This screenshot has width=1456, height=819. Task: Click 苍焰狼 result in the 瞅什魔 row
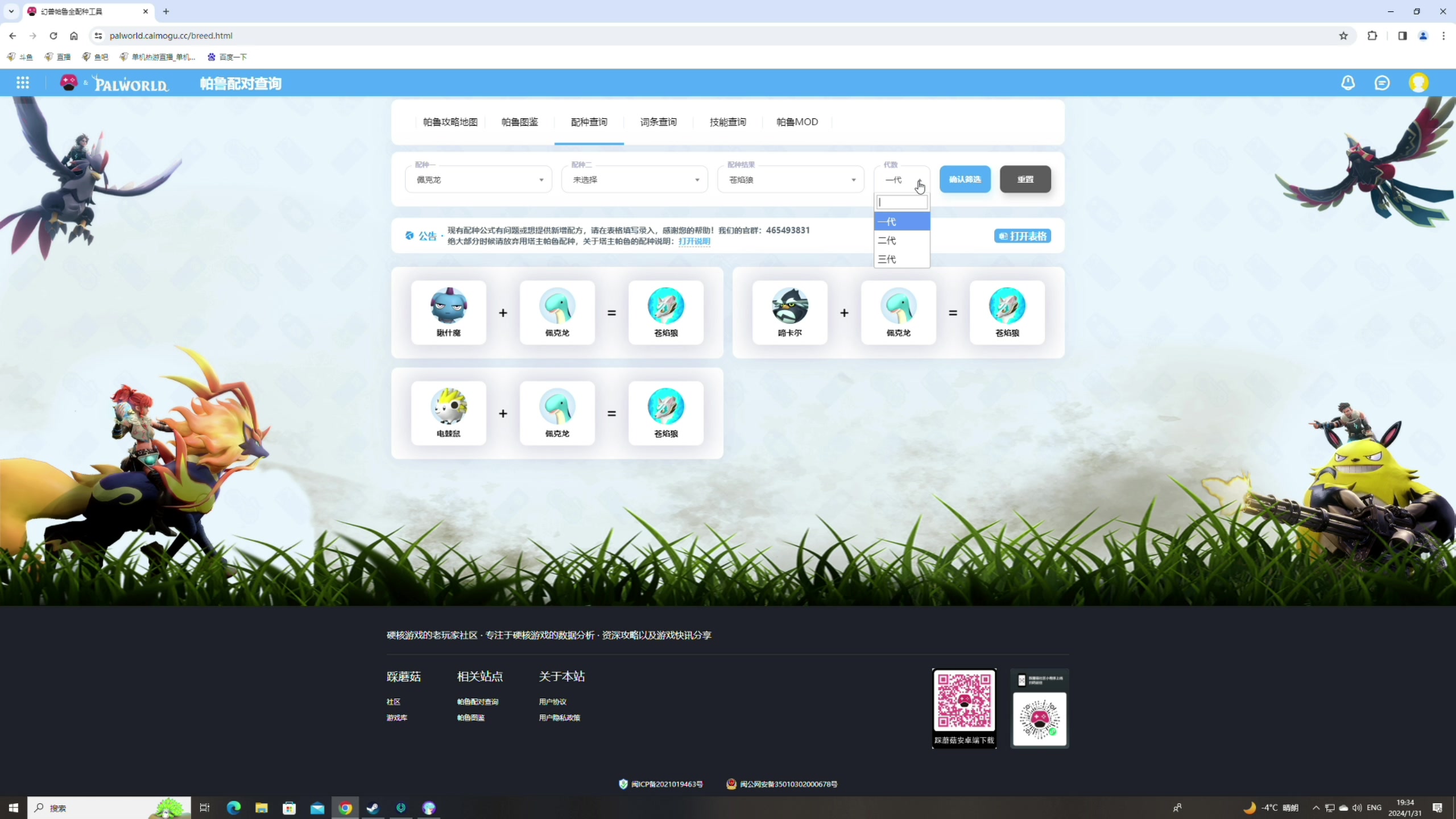pyautogui.click(x=666, y=312)
